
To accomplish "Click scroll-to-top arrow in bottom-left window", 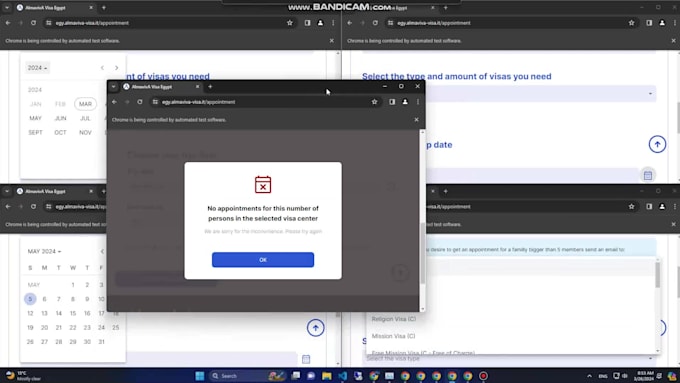I will coord(316,328).
